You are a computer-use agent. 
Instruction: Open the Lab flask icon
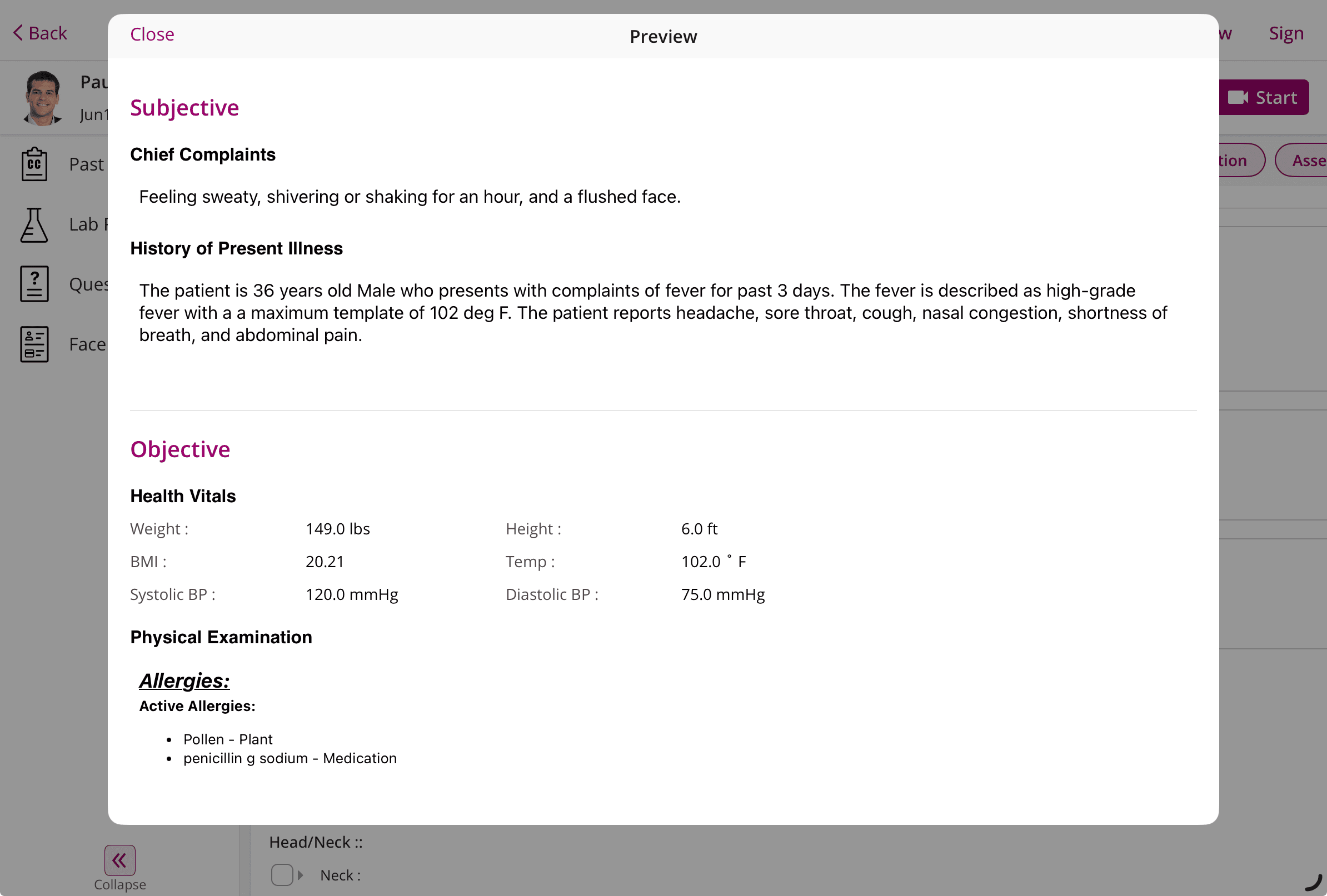[x=34, y=225]
